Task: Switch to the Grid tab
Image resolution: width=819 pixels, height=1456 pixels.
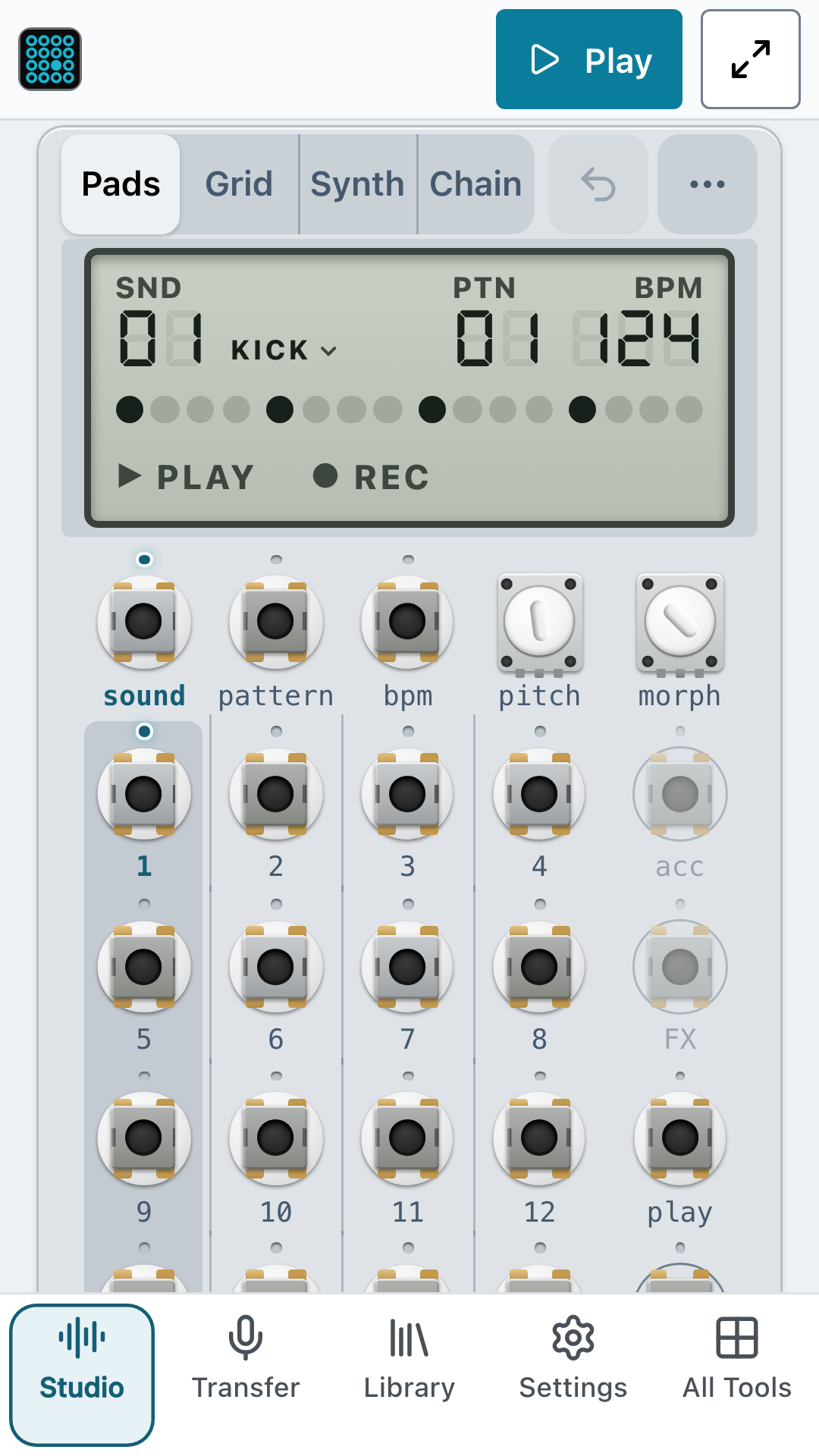Action: pyautogui.click(x=239, y=184)
